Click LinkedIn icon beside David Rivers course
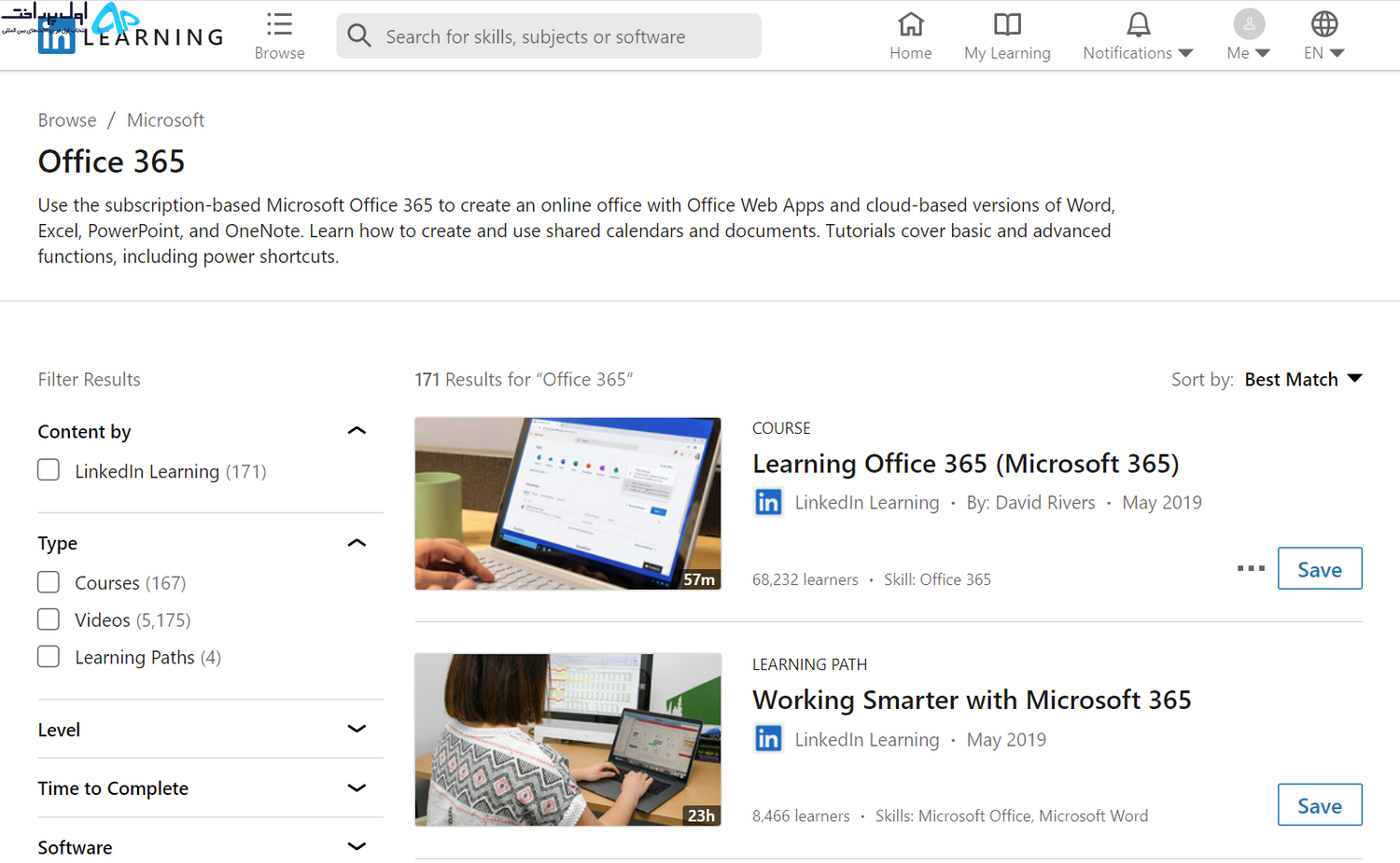1400x863 pixels. coord(768,502)
